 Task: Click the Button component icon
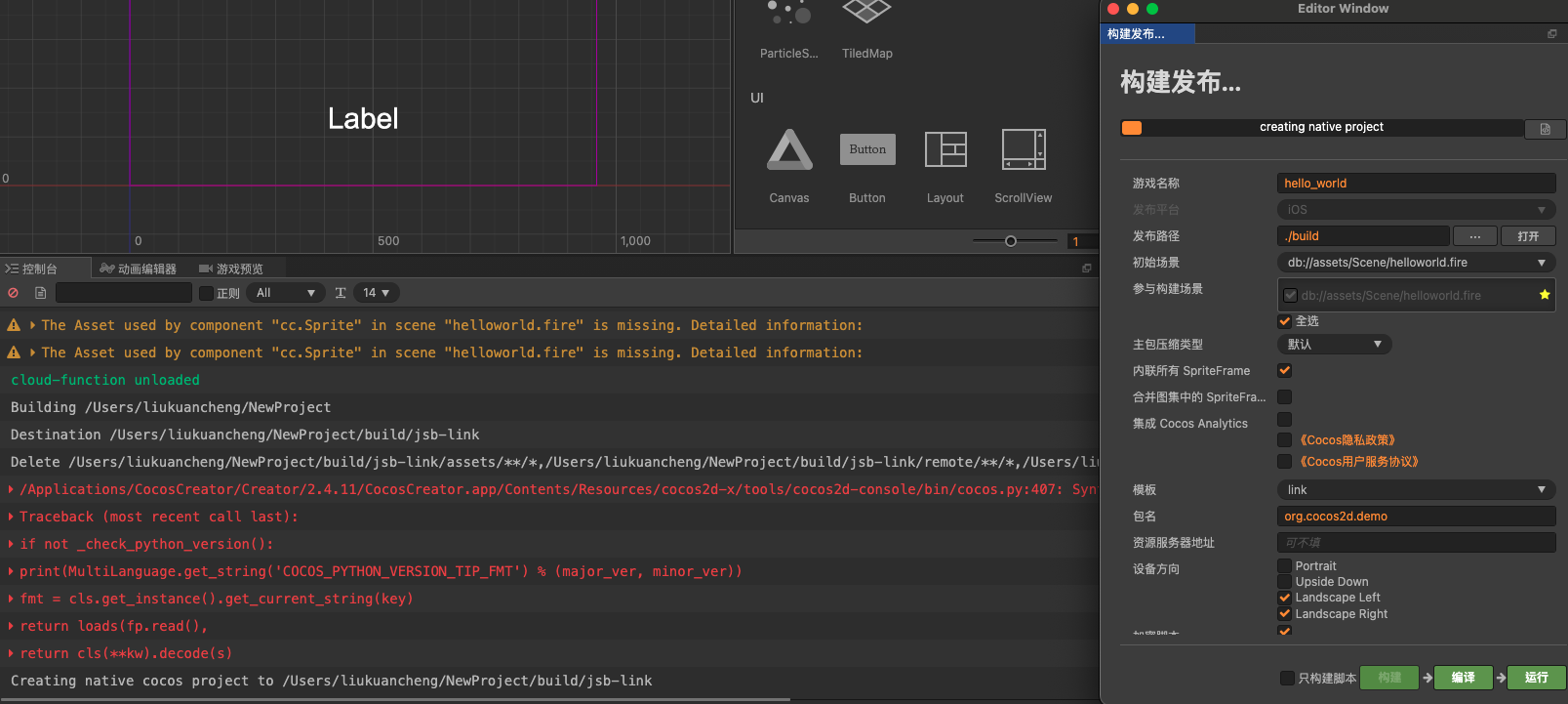click(x=866, y=150)
